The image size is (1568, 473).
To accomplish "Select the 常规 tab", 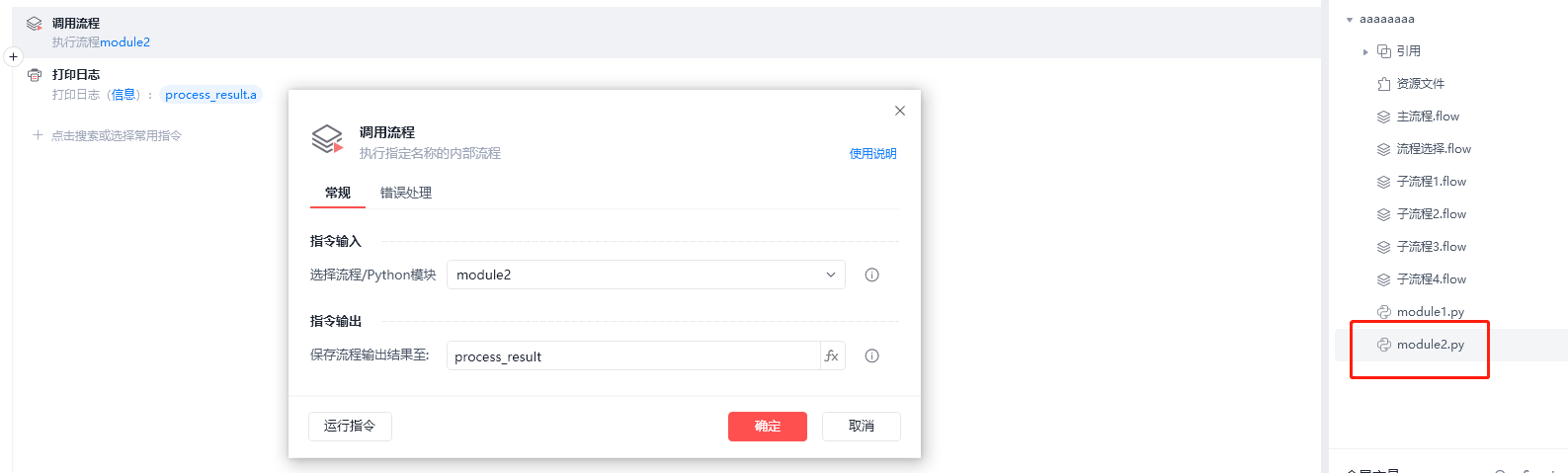I will tap(338, 193).
